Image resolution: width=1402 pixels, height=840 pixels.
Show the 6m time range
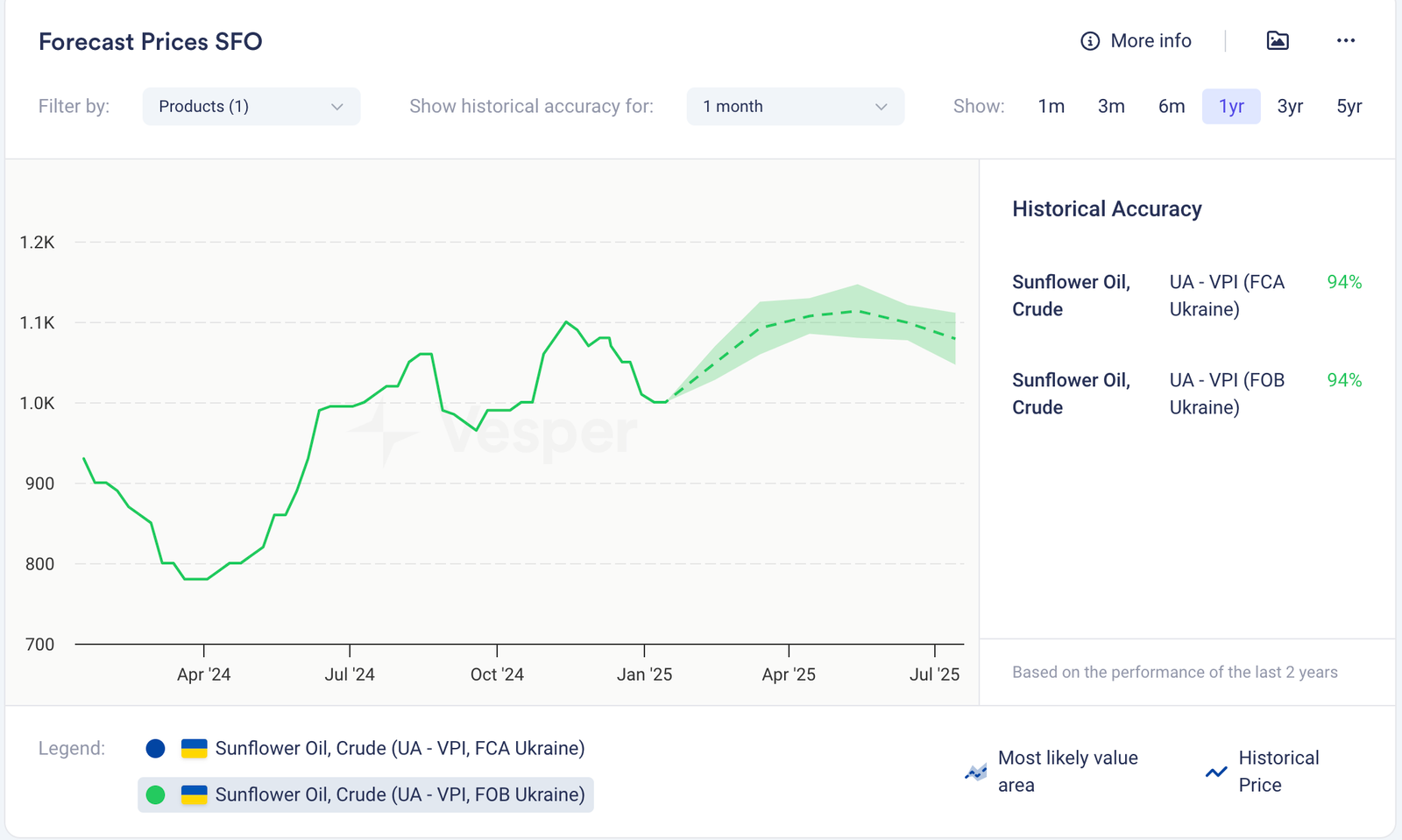(1171, 106)
